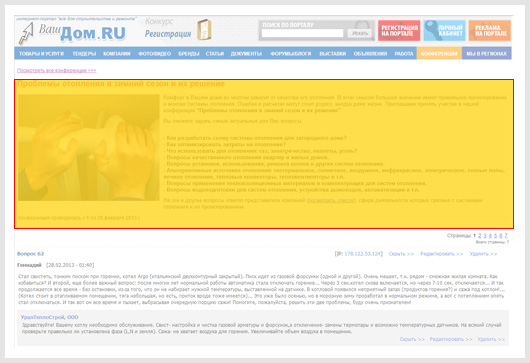Go to Товары и услуги menu
The width and height of the screenshot is (530, 363).
[x=41, y=53]
